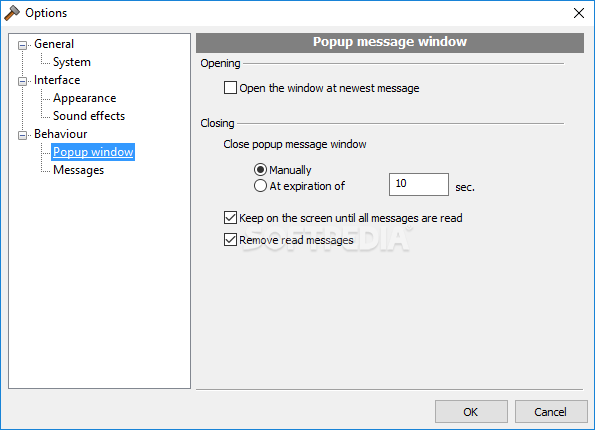Collapse the Interface tree node

tap(22, 81)
